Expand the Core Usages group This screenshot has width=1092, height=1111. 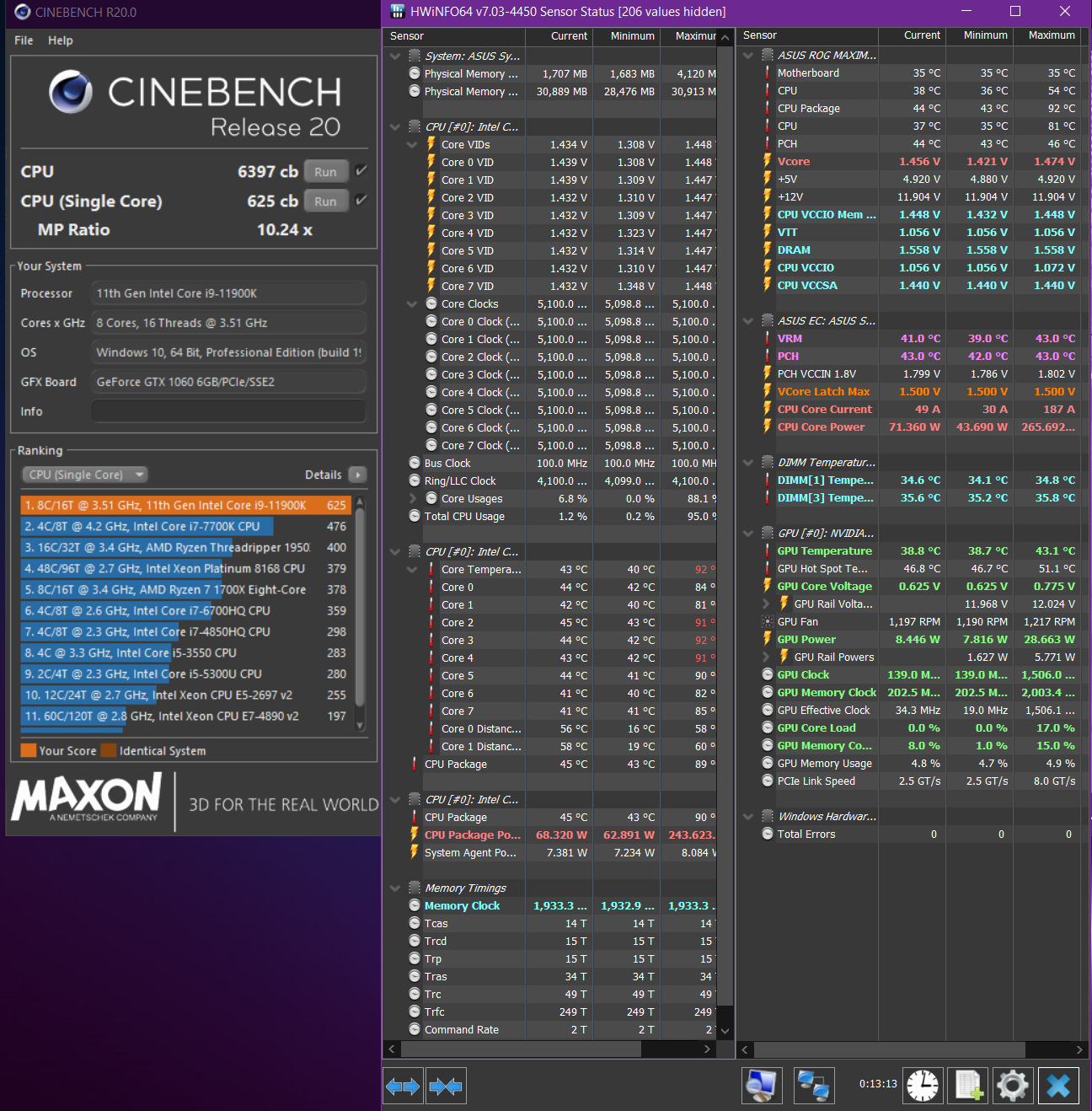[412, 499]
